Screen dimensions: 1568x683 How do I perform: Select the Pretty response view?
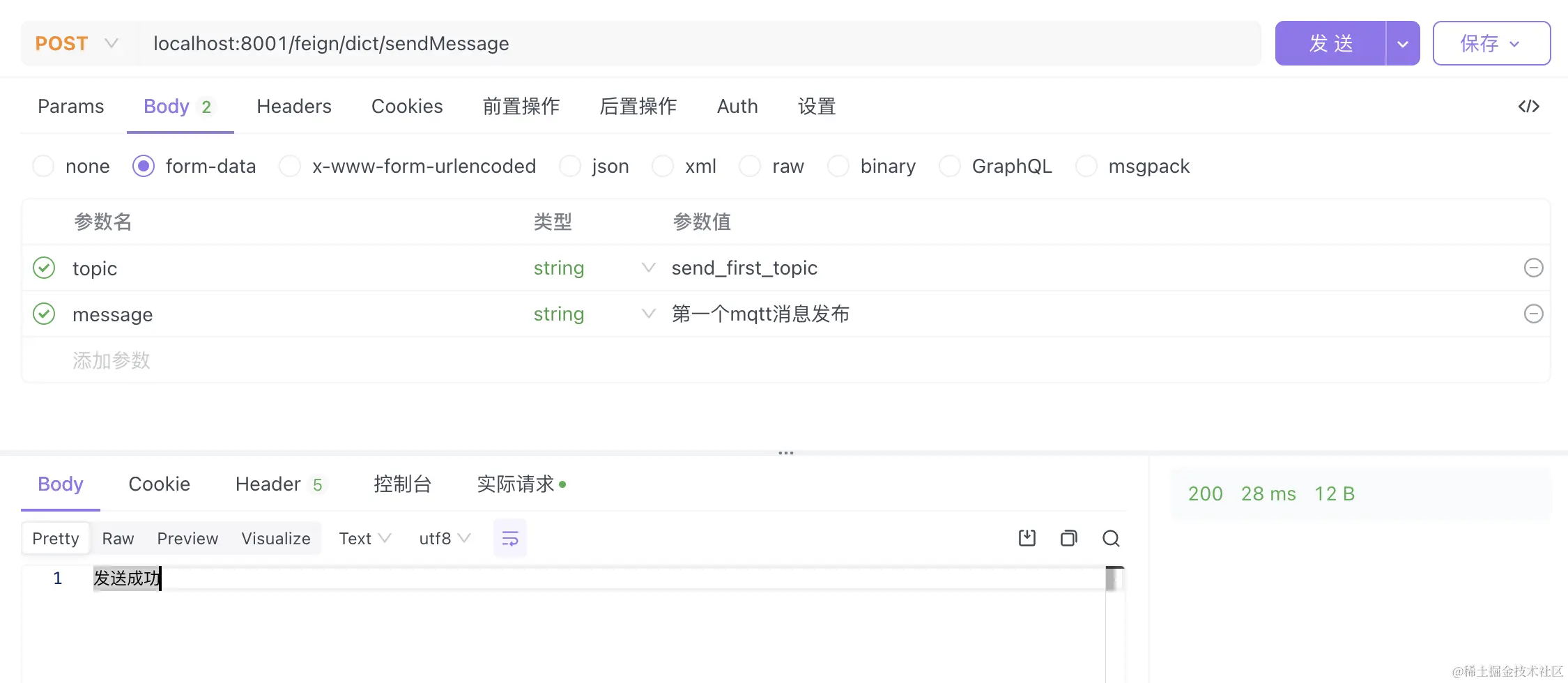pos(56,538)
